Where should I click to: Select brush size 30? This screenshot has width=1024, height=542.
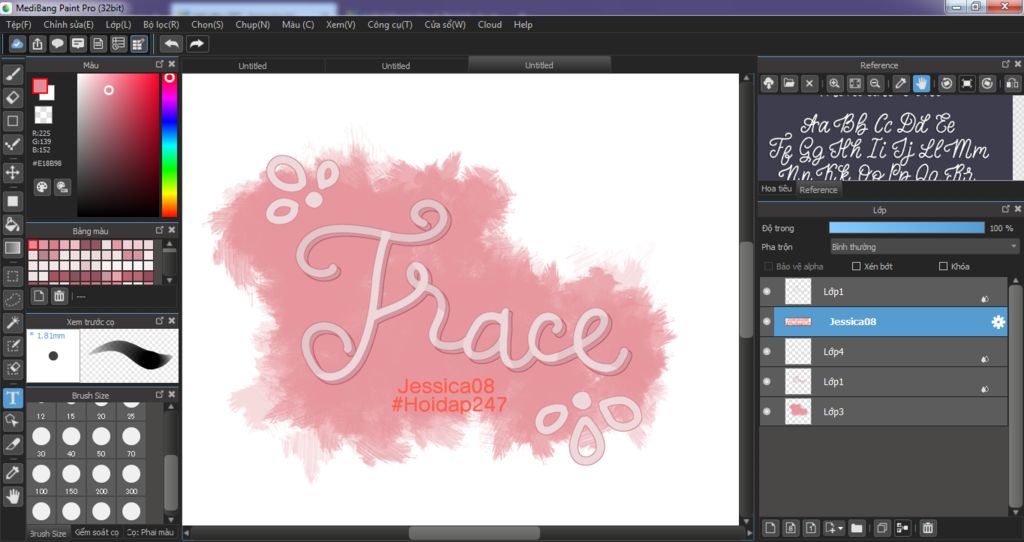pyautogui.click(x=41, y=440)
